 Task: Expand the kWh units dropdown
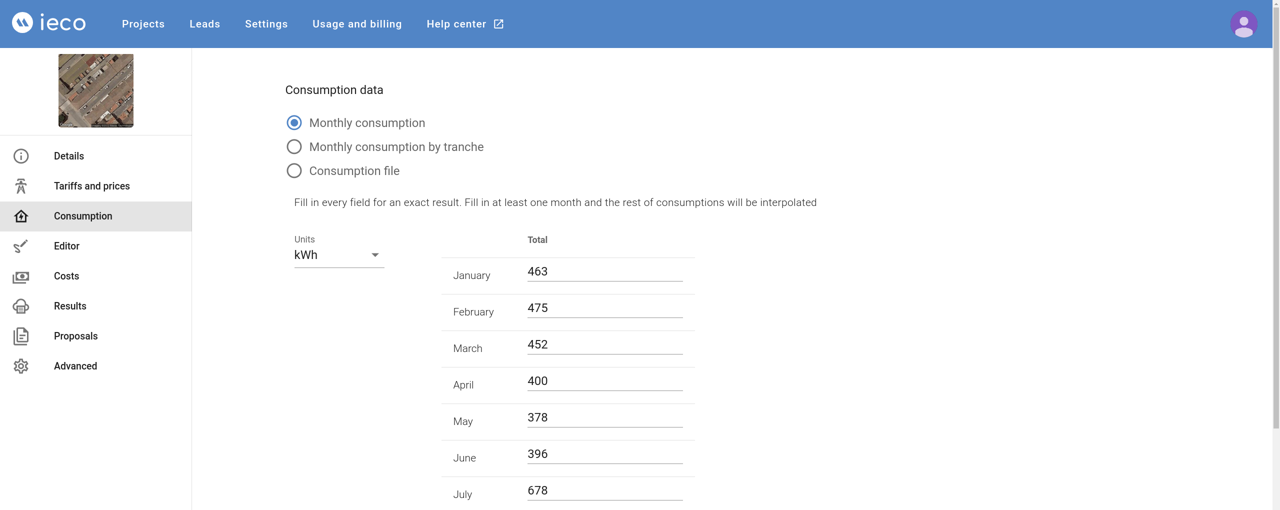[x=339, y=255]
